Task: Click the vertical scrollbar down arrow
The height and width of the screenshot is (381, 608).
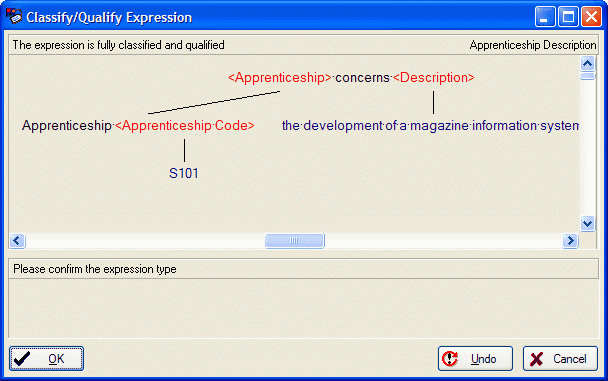Action: click(x=587, y=223)
